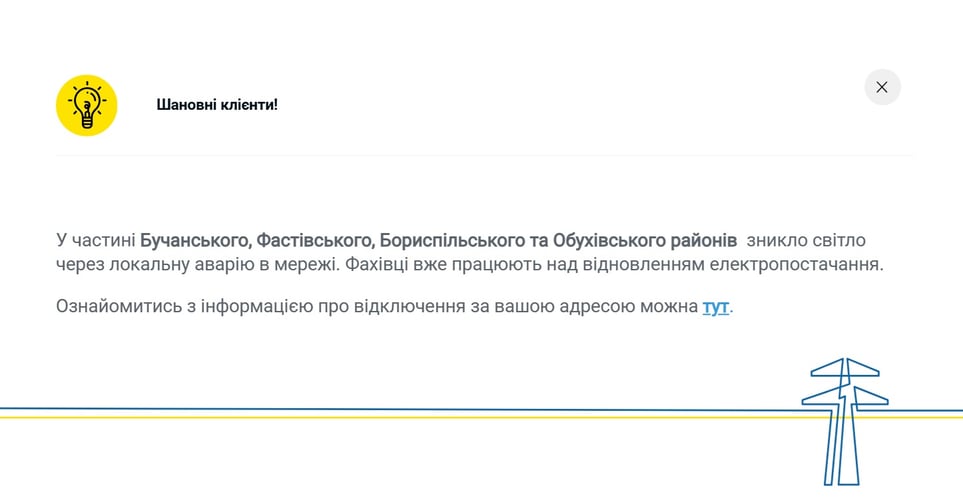Click the yellow lightbulb icon
The image size is (963, 500).
(x=87, y=105)
